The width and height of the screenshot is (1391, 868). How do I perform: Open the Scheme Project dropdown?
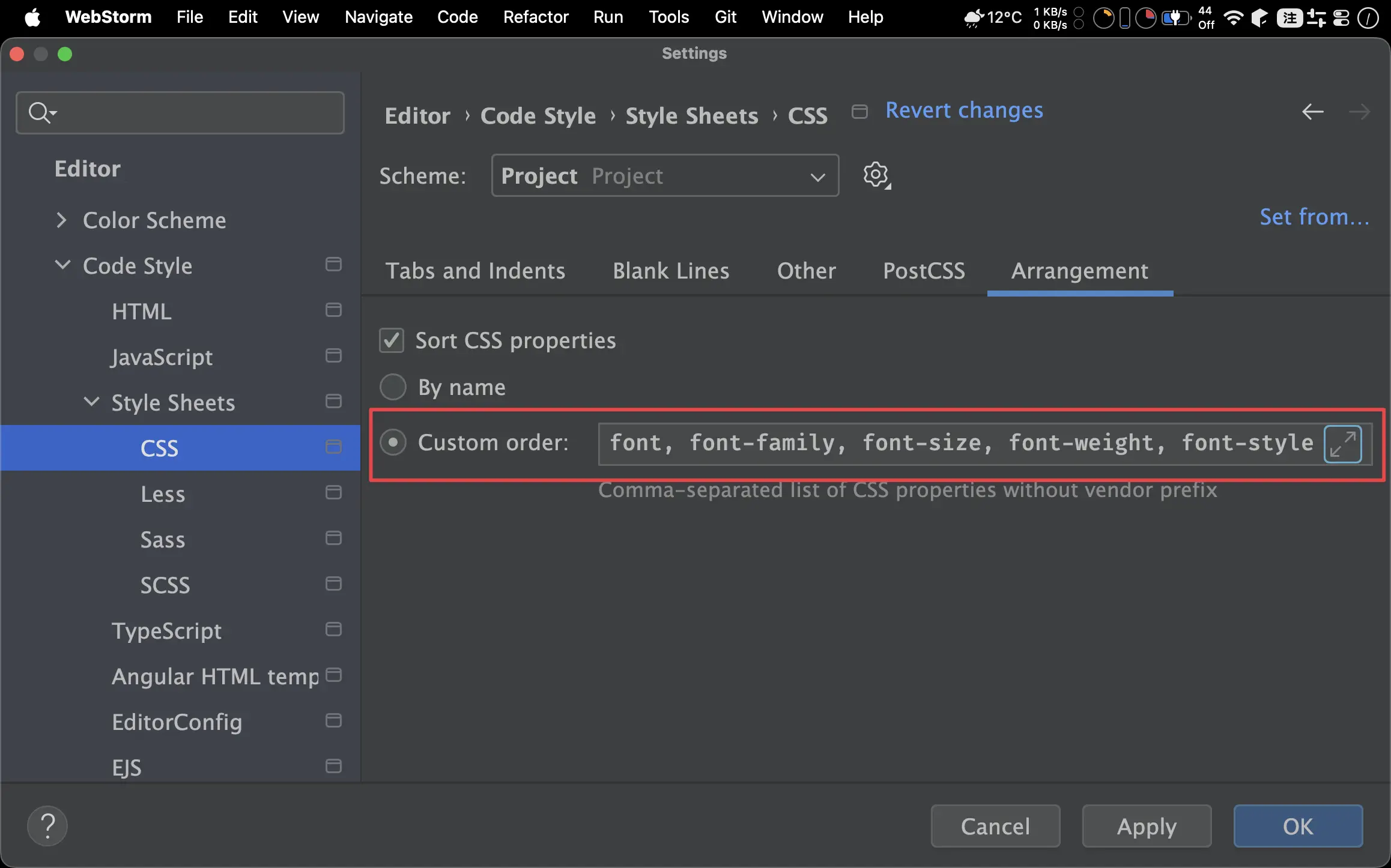tap(665, 176)
